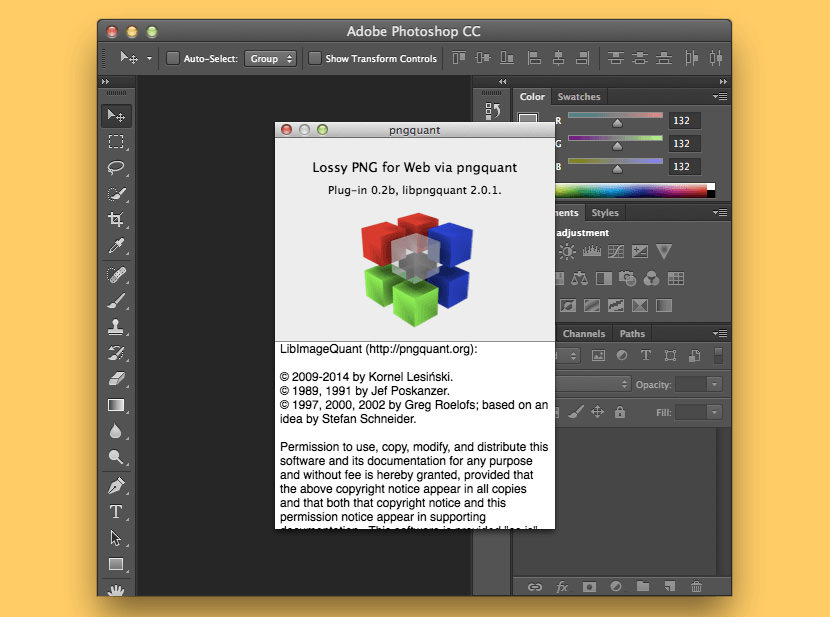Add an Exposure adjustment layer

pos(639,251)
